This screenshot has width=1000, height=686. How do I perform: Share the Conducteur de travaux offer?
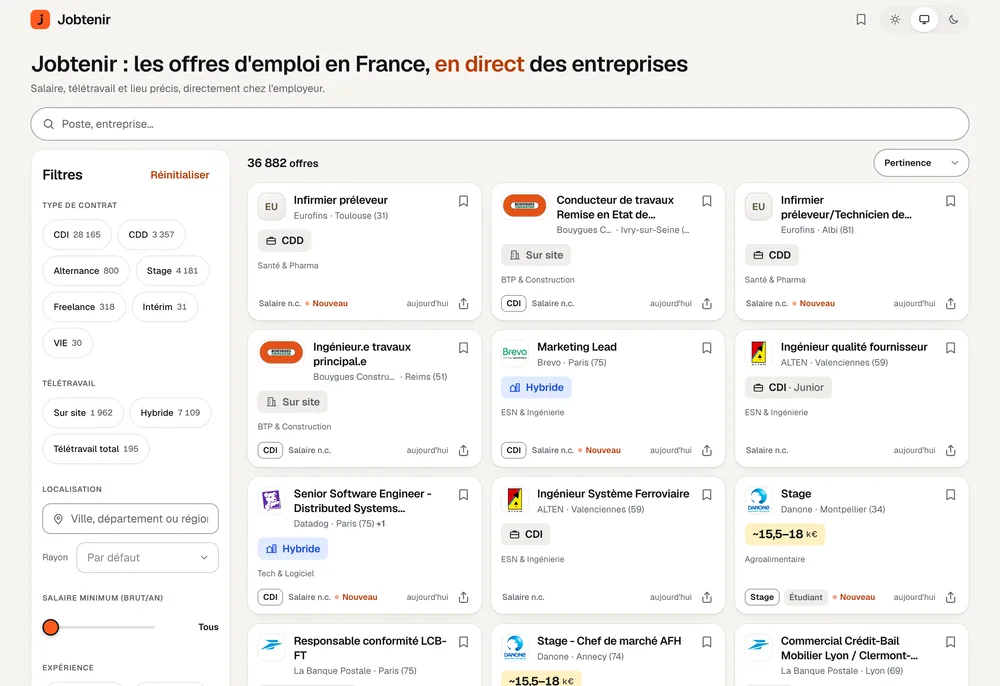pos(707,303)
